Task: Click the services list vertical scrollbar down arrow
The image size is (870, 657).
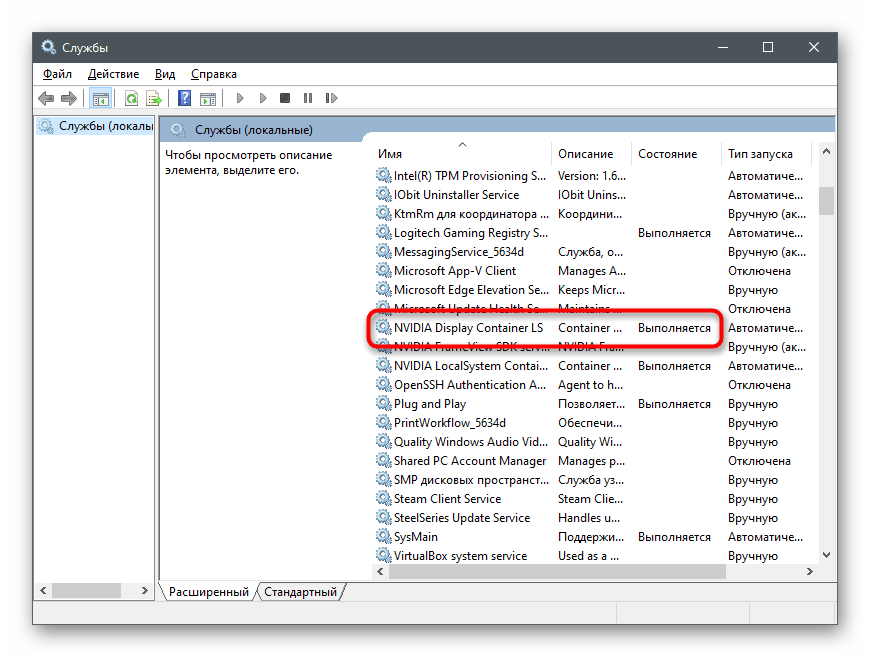Action: (826, 555)
